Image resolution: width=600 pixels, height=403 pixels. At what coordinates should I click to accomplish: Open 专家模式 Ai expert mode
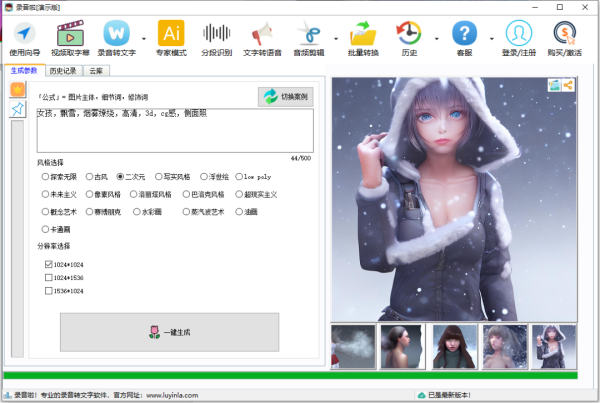click(171, 38)
